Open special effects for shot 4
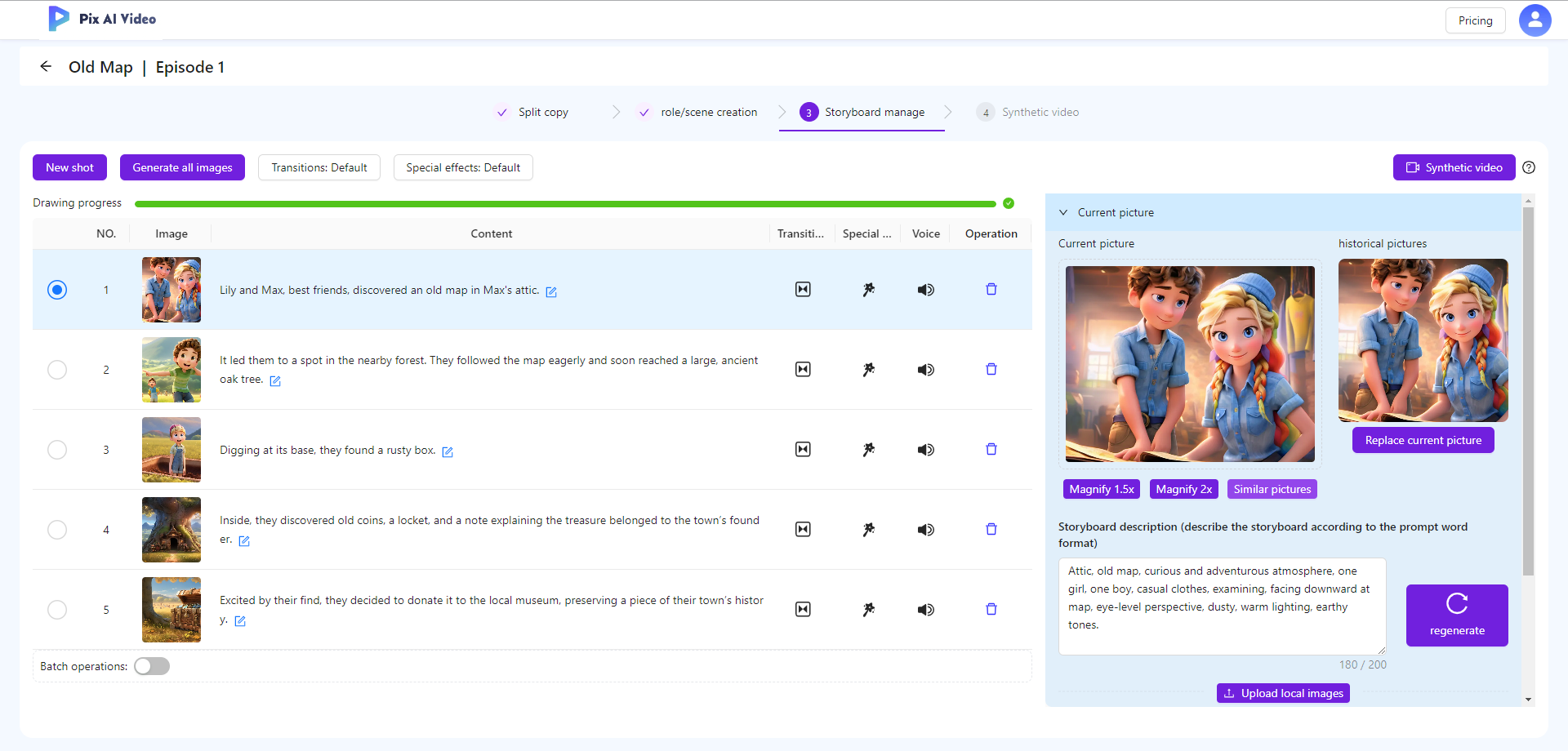Image resolution: width=1568 pixels, height=751 pixels. point(869,530)
